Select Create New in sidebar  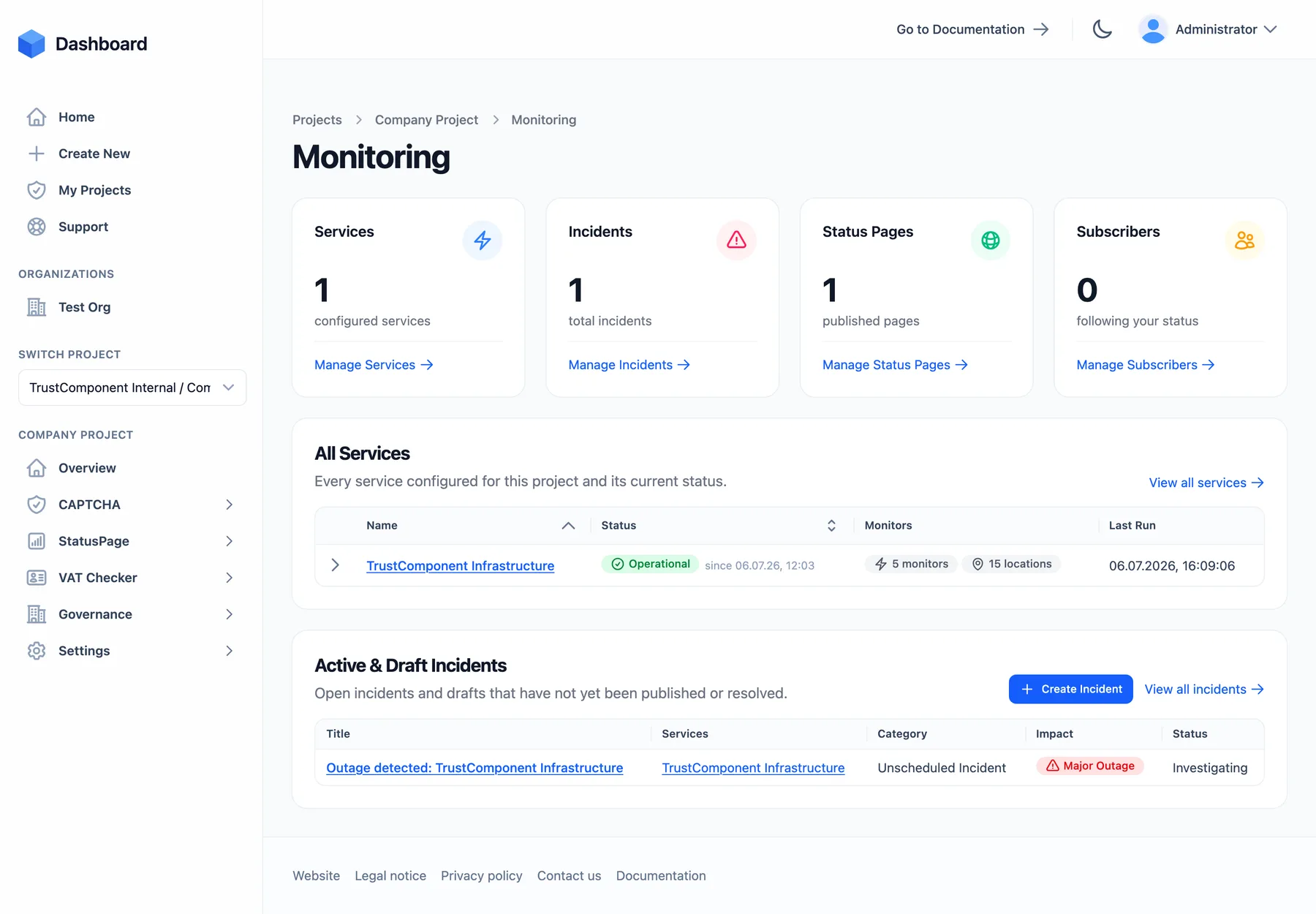(x=94, y=154)
